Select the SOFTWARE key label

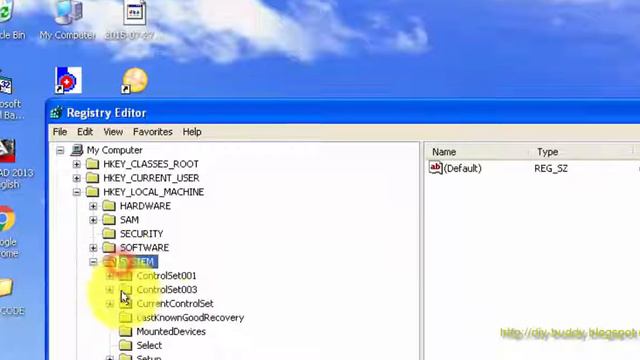(x=144, y=247)
